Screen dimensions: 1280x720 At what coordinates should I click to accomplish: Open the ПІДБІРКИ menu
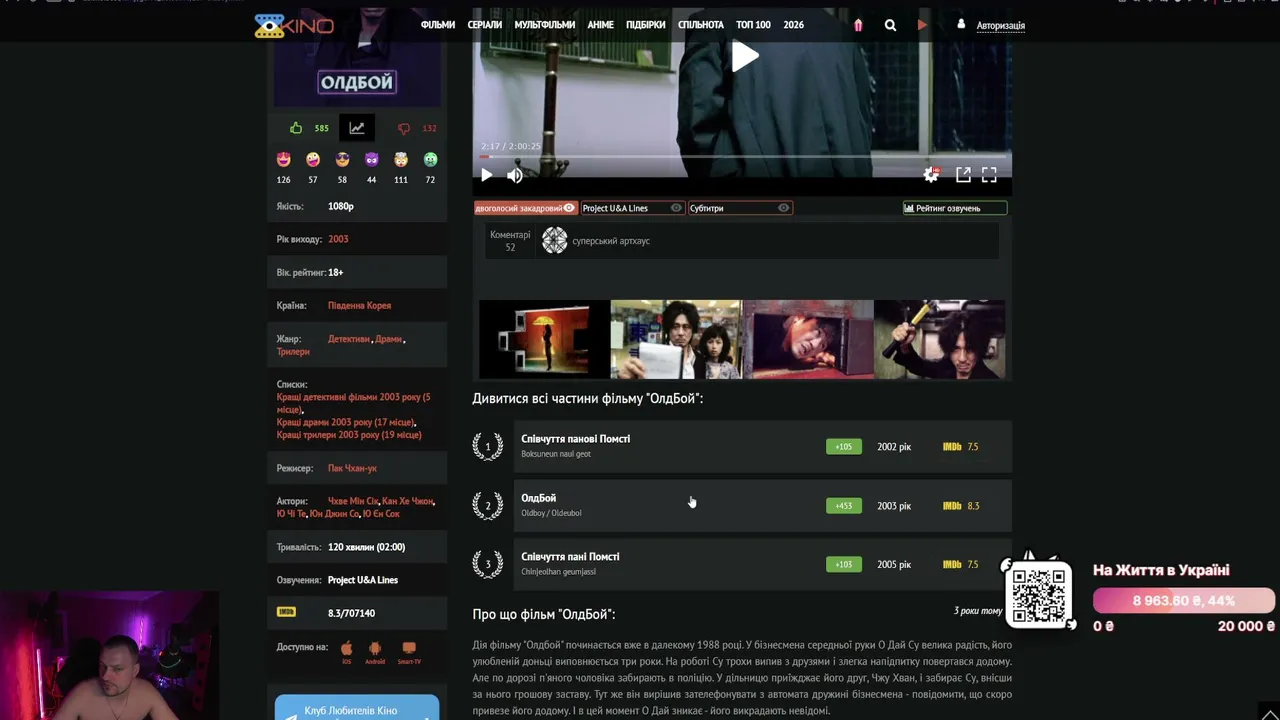coord(646,25)
